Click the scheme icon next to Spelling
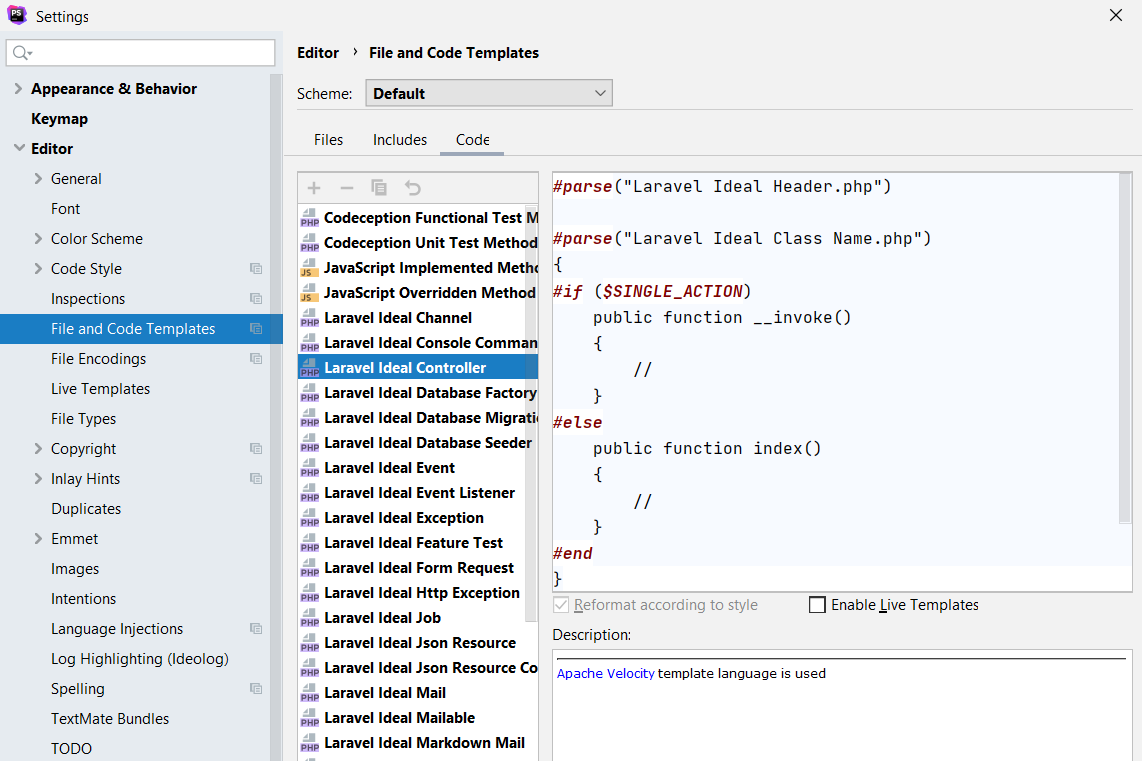The height and width of the screenshot is (761, 1142). click(256, 688)
